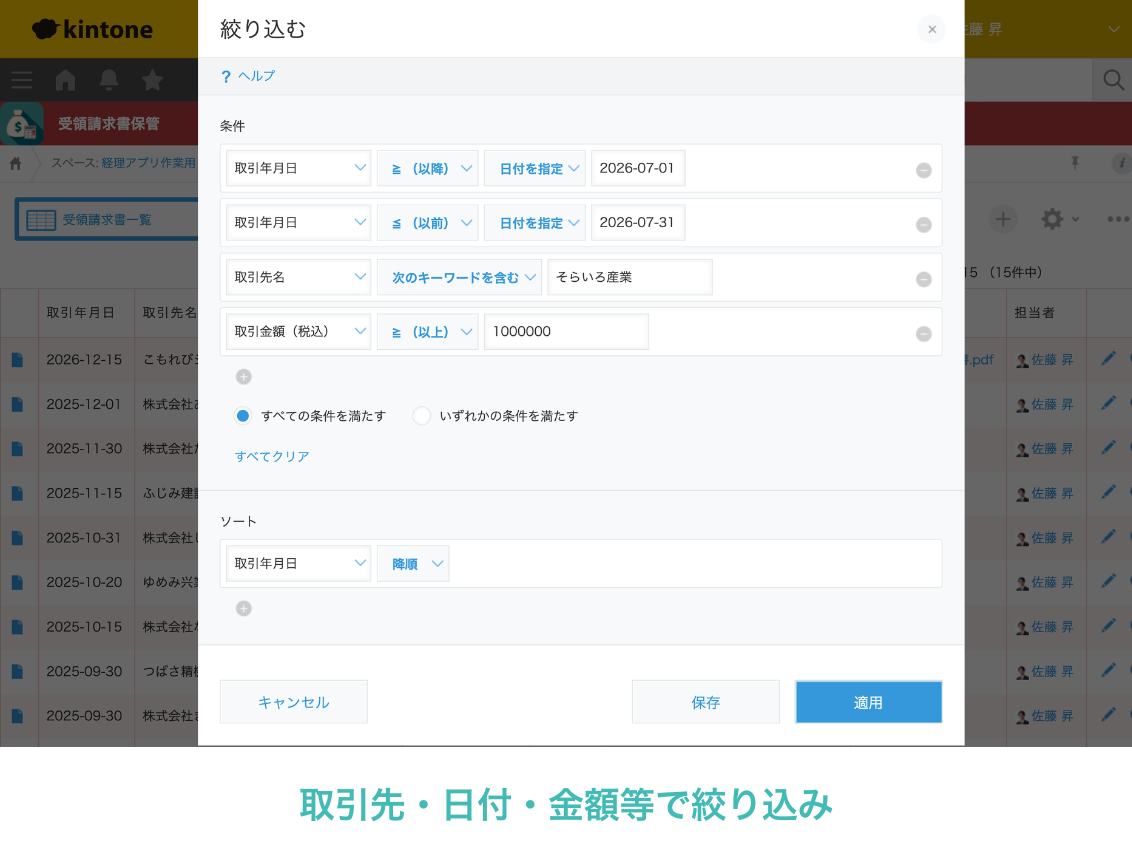The height and width of the screenshot is (844, 1132).
Task: Open 次のキーワードを含む operator dropdown
Action: pos(459,277)
